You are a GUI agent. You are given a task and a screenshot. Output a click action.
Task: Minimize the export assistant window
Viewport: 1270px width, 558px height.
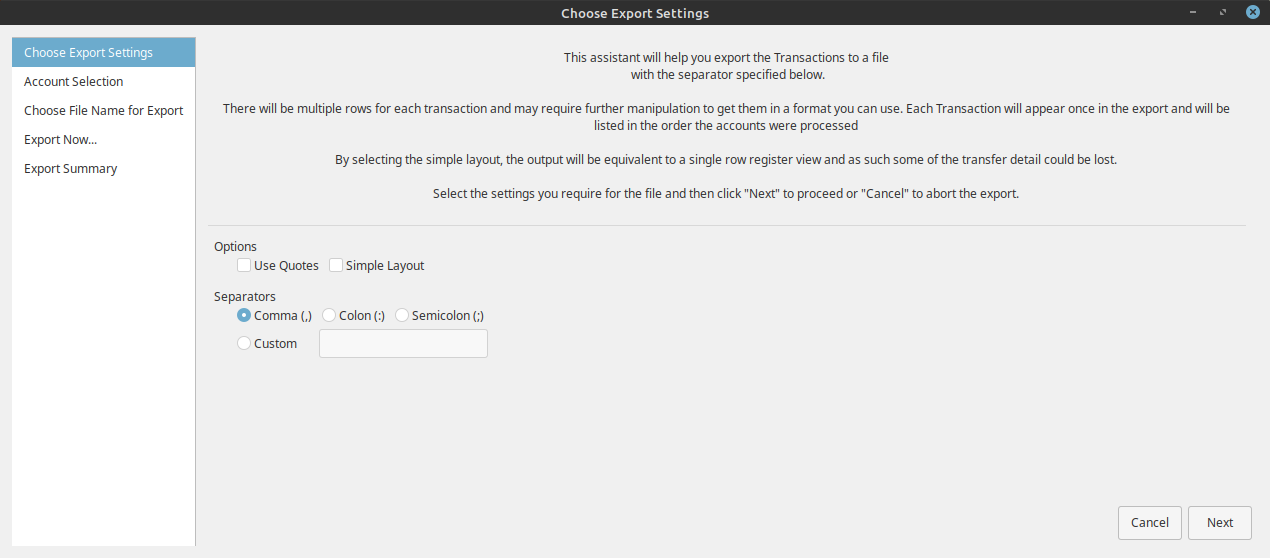[1194, 12]
